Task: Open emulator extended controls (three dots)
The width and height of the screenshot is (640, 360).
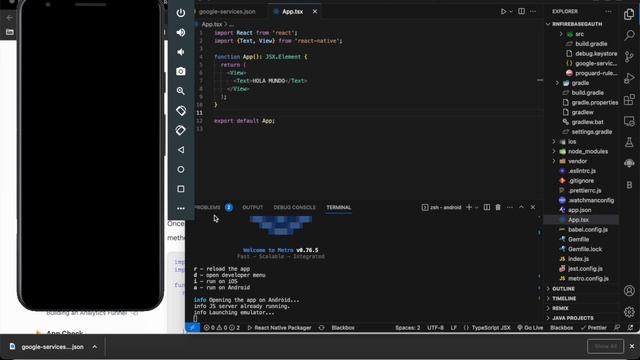Action: (x=180, y=208)
